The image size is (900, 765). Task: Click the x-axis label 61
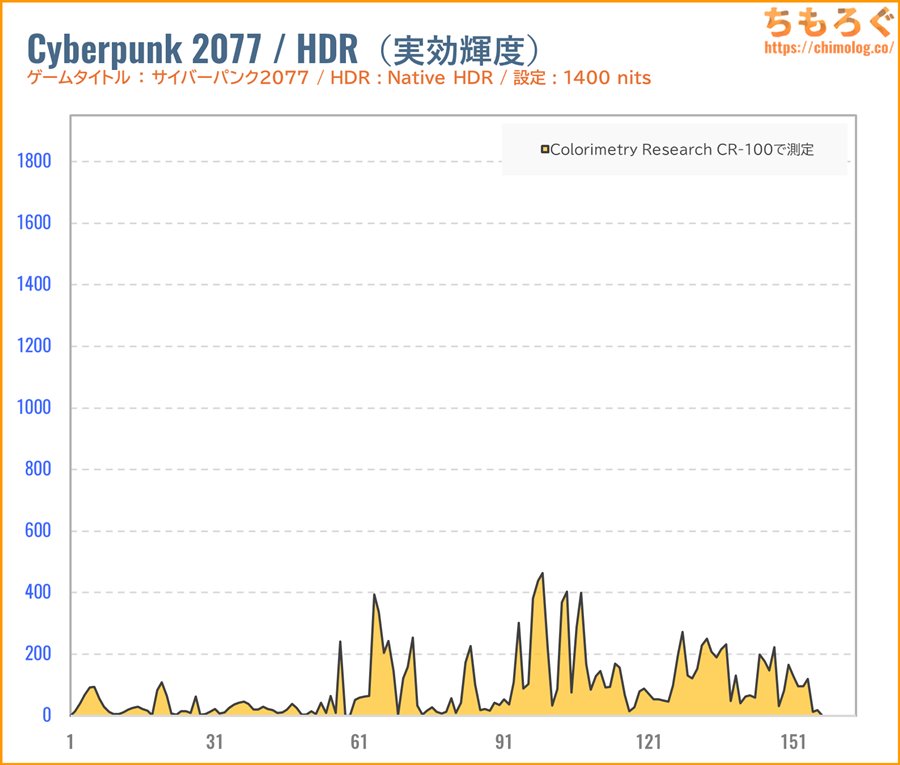point(359,742)
